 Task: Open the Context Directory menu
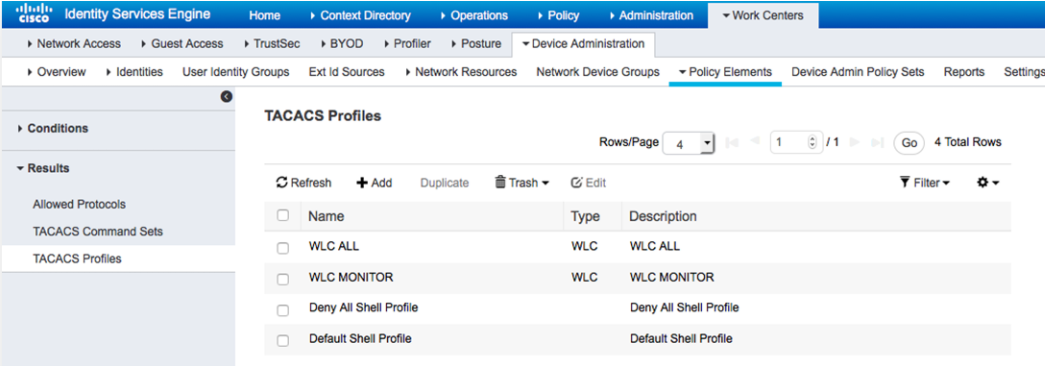point(360,15)
